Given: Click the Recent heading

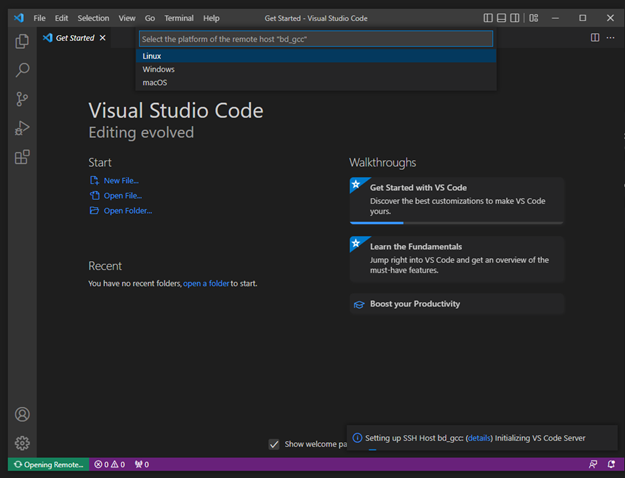Looking at the screenshot, I should coord(105,266).
